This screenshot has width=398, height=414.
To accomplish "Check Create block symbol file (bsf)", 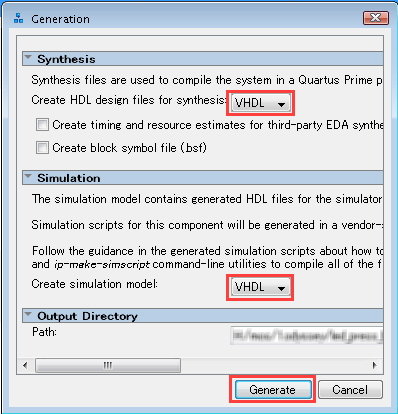I will (x=42, y=147).
